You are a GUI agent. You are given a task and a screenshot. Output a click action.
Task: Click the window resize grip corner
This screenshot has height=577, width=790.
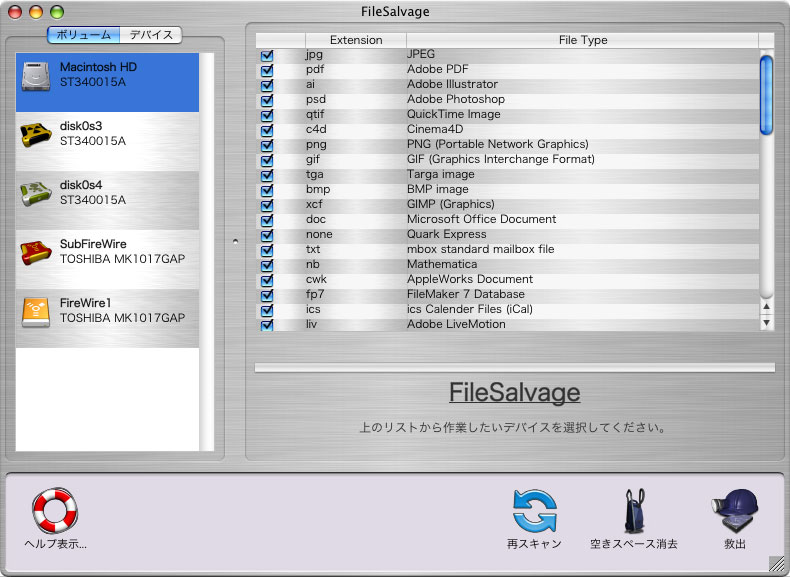coord(776,563)
